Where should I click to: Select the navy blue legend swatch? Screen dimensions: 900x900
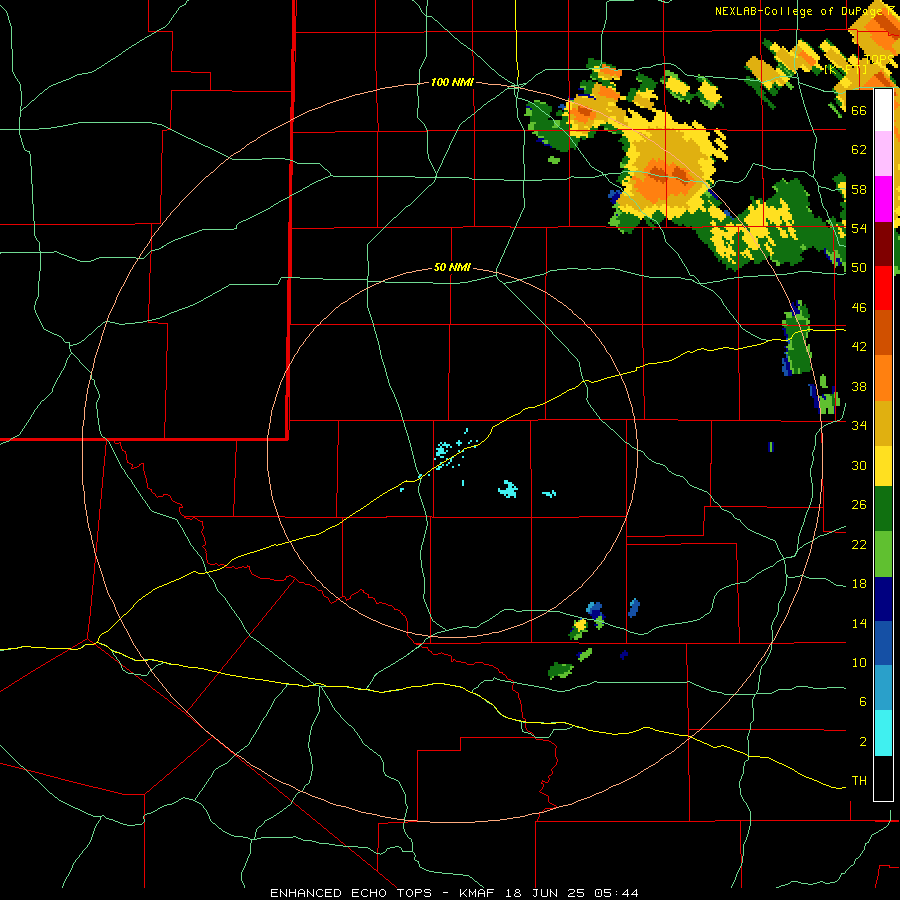(x=883, y=599)
